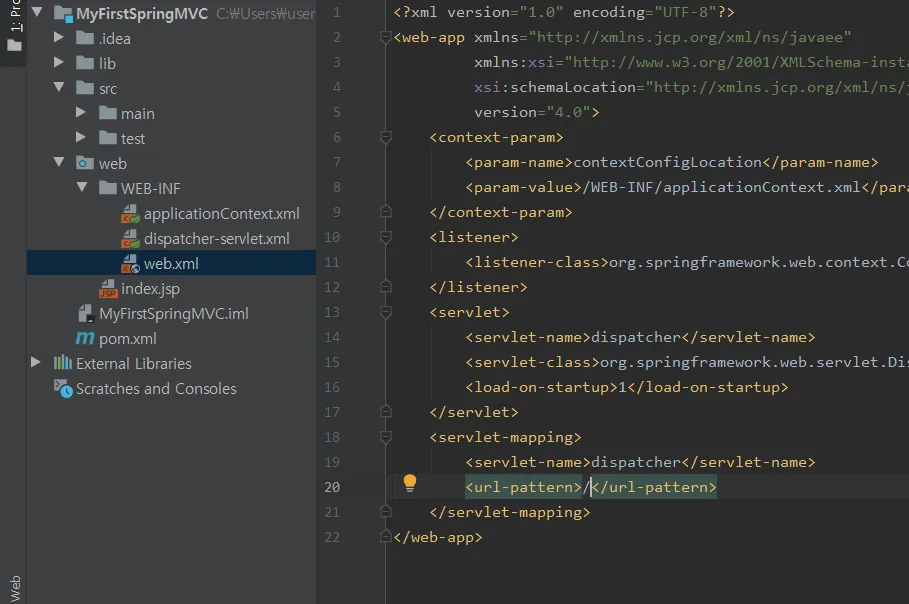This screenshot has height=604, width=909.
Task: Expand the External Libraries node
Action: click(x=36, y=363)
